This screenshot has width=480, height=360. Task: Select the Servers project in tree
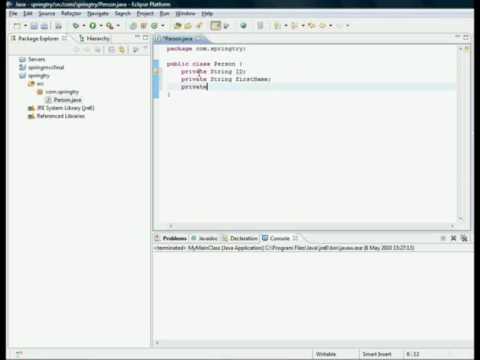click(x=33, y=59)
